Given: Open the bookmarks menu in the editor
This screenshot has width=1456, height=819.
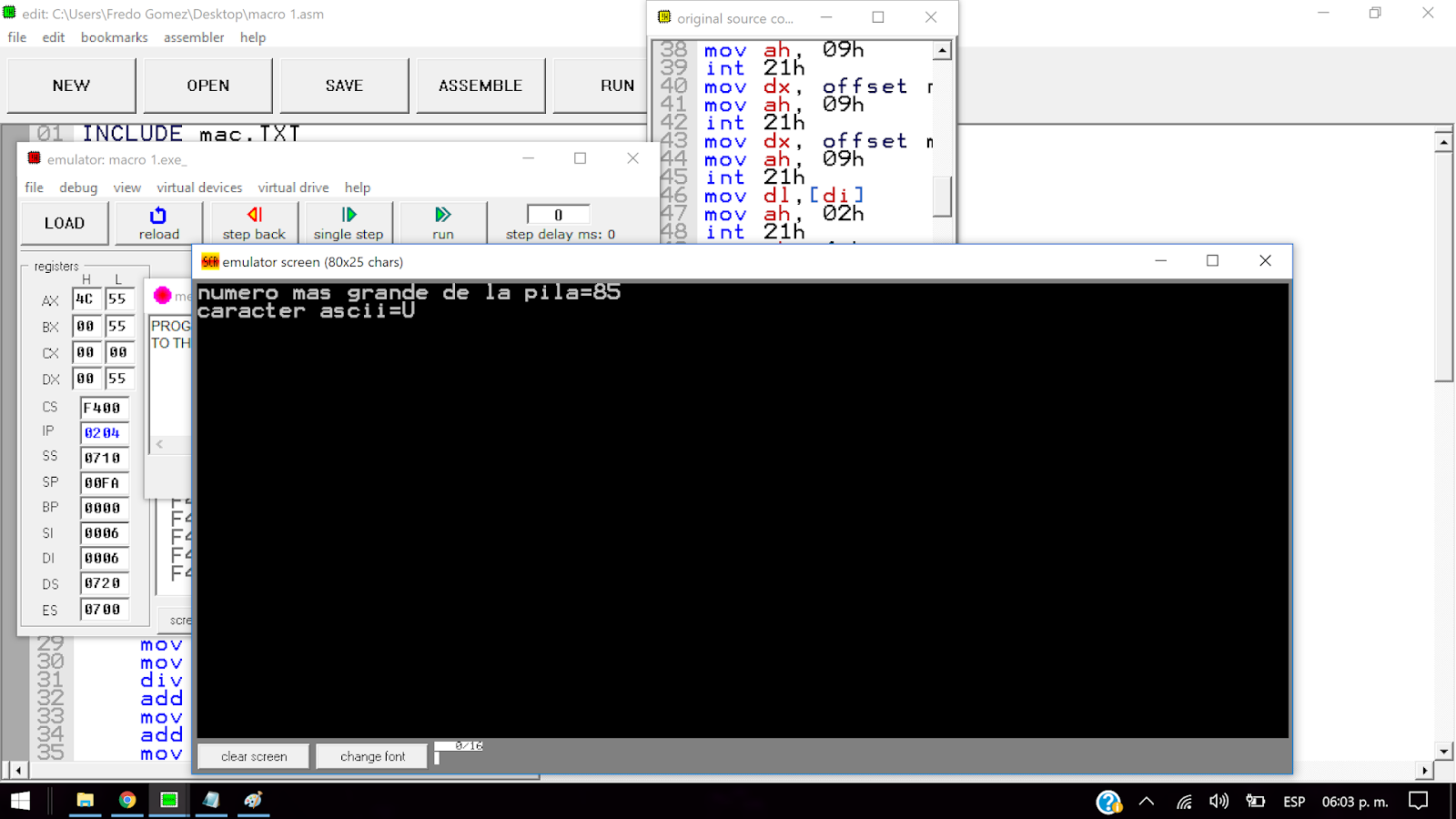Looking at the screenshot, I should (114, 37).
